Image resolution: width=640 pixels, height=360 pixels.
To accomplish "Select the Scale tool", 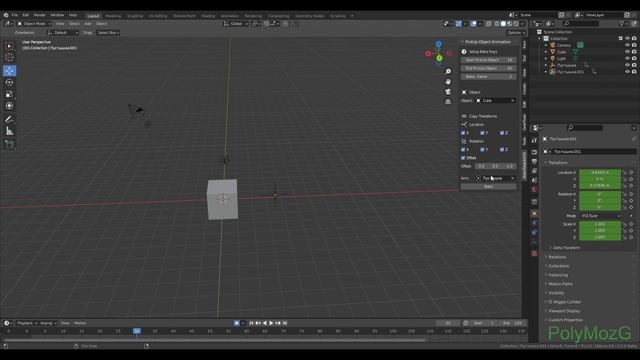I will coord(9,94).
